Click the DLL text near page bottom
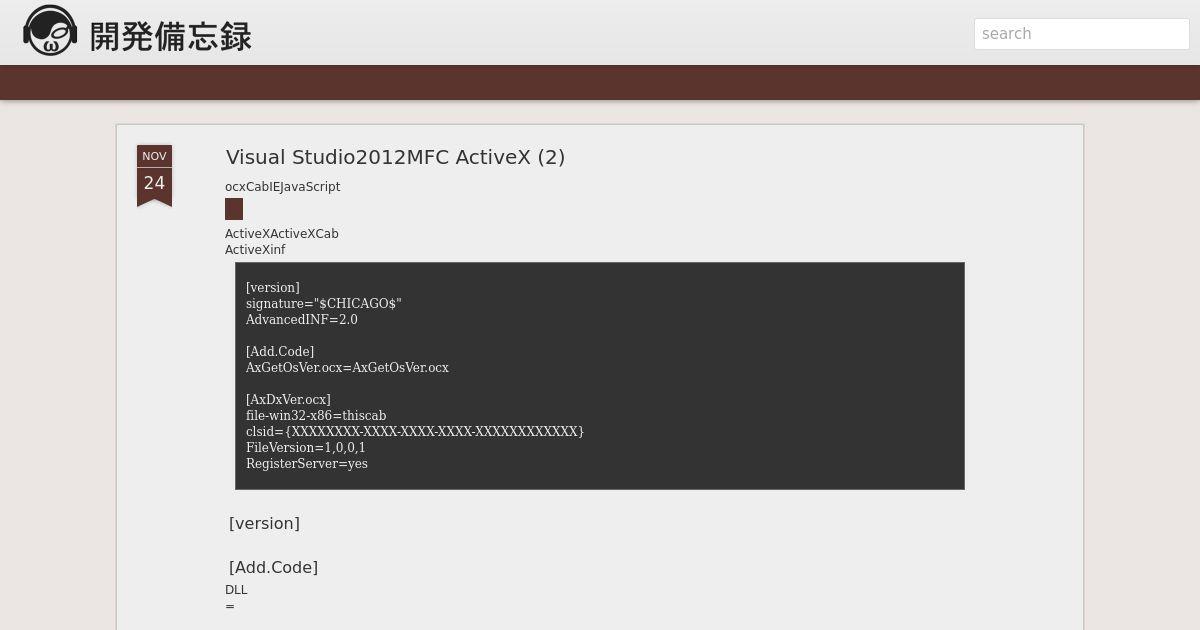The image size is (1200, 630). coord(236,590)
